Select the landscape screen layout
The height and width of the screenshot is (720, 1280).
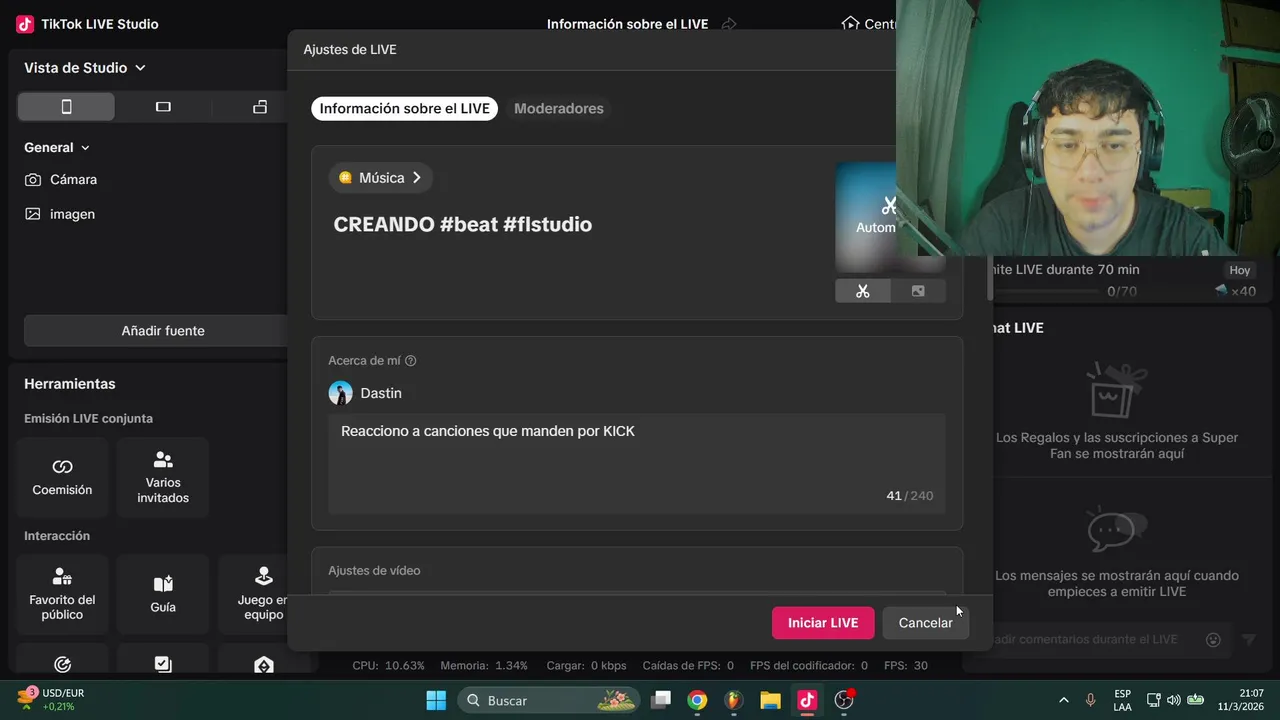pos(163,107)
